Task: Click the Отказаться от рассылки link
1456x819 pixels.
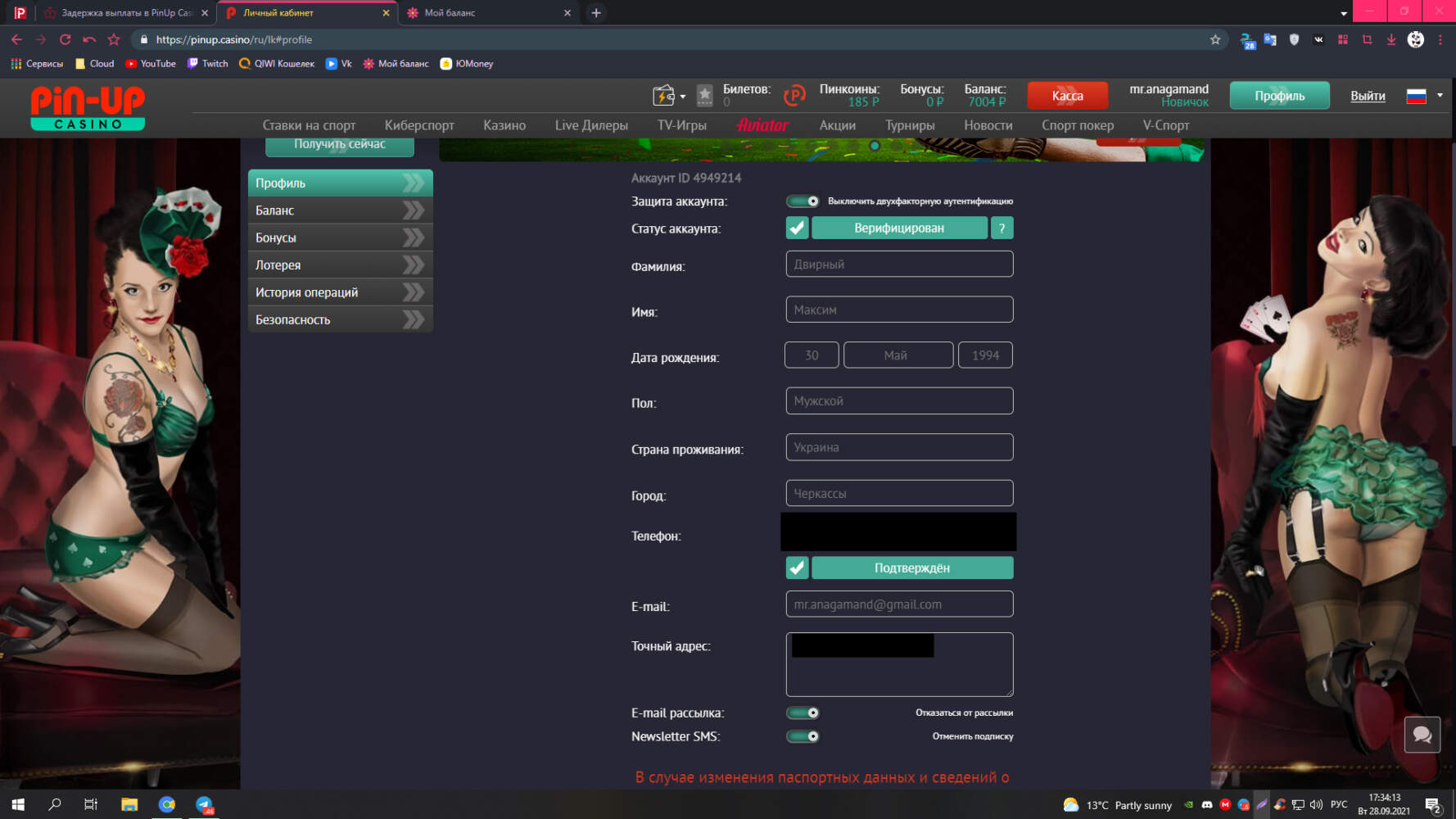Action: (x=964, y=713)
